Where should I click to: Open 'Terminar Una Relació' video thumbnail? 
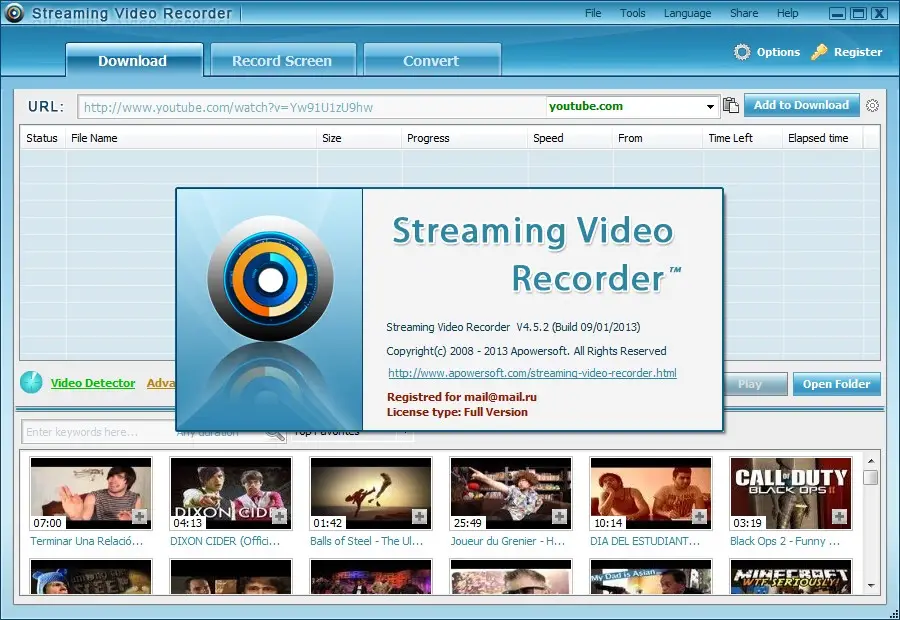click(91, 493)
